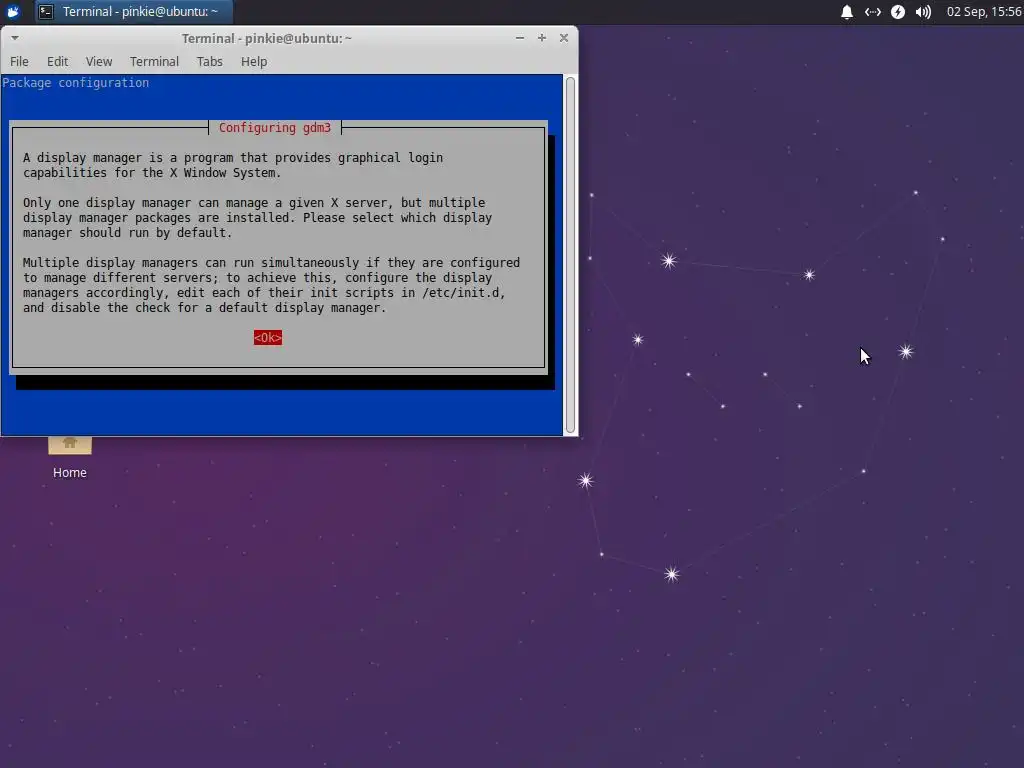The height and width of the screenshot is (768, 1024).
Task: Open the terminal window menu arrow
Action: click(x=14, y=38)
